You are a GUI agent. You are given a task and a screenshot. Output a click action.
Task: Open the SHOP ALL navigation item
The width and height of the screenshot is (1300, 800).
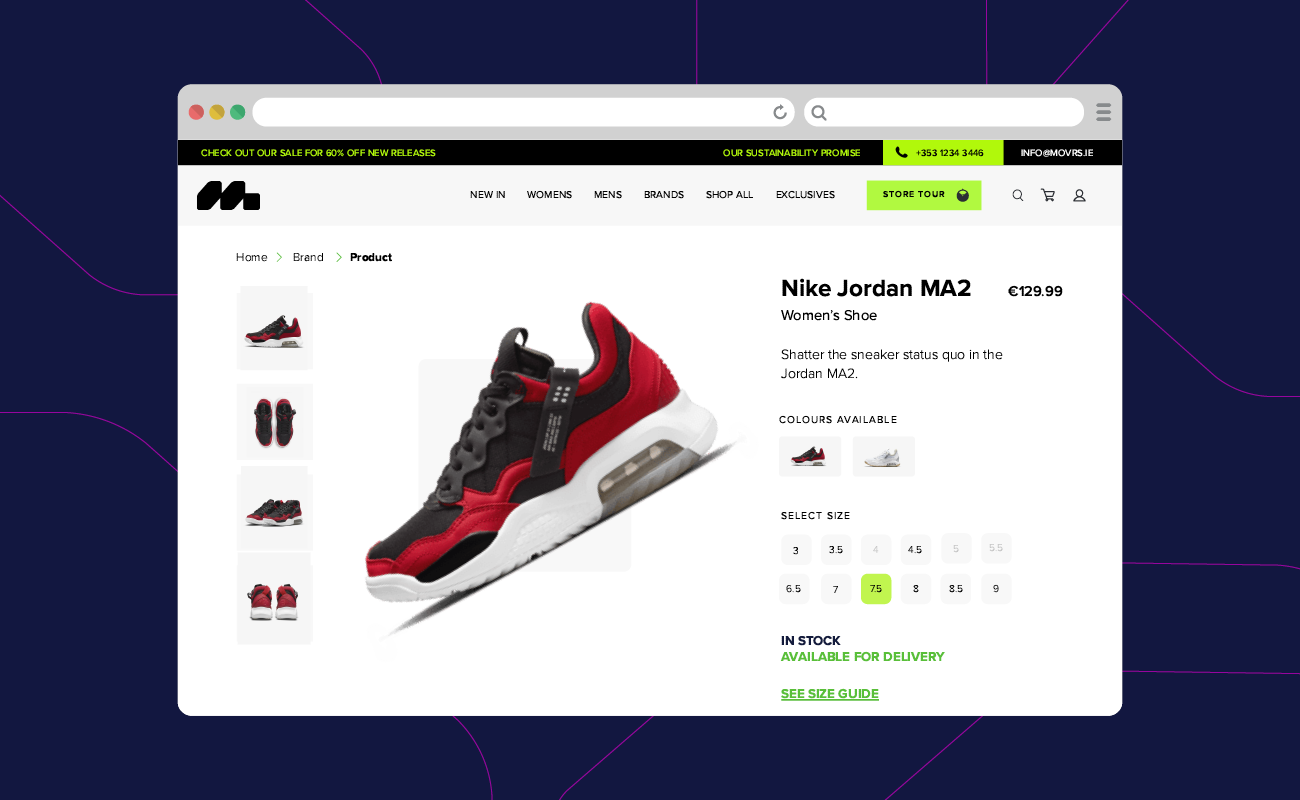[729, 195]
